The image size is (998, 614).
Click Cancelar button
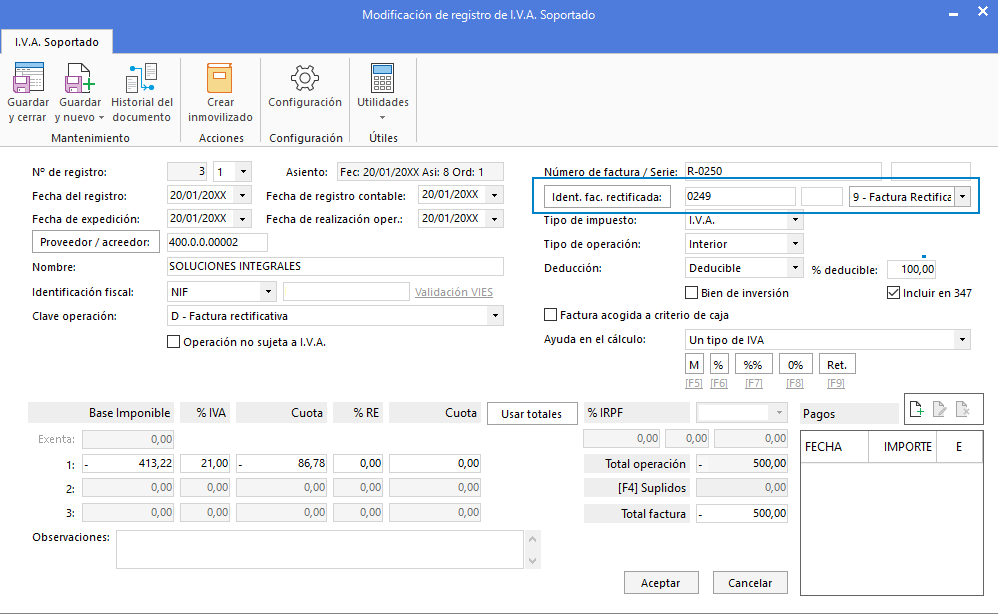tap(750, 583)
